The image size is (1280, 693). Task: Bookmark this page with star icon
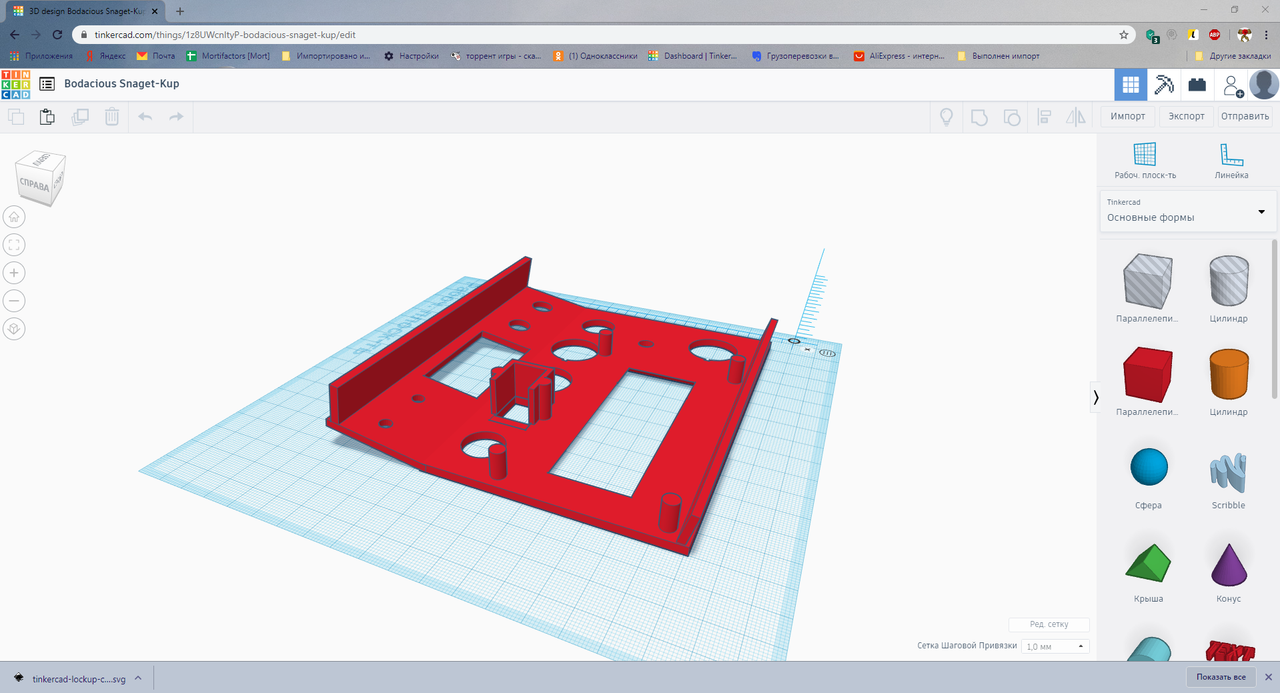click(1123, 34)
